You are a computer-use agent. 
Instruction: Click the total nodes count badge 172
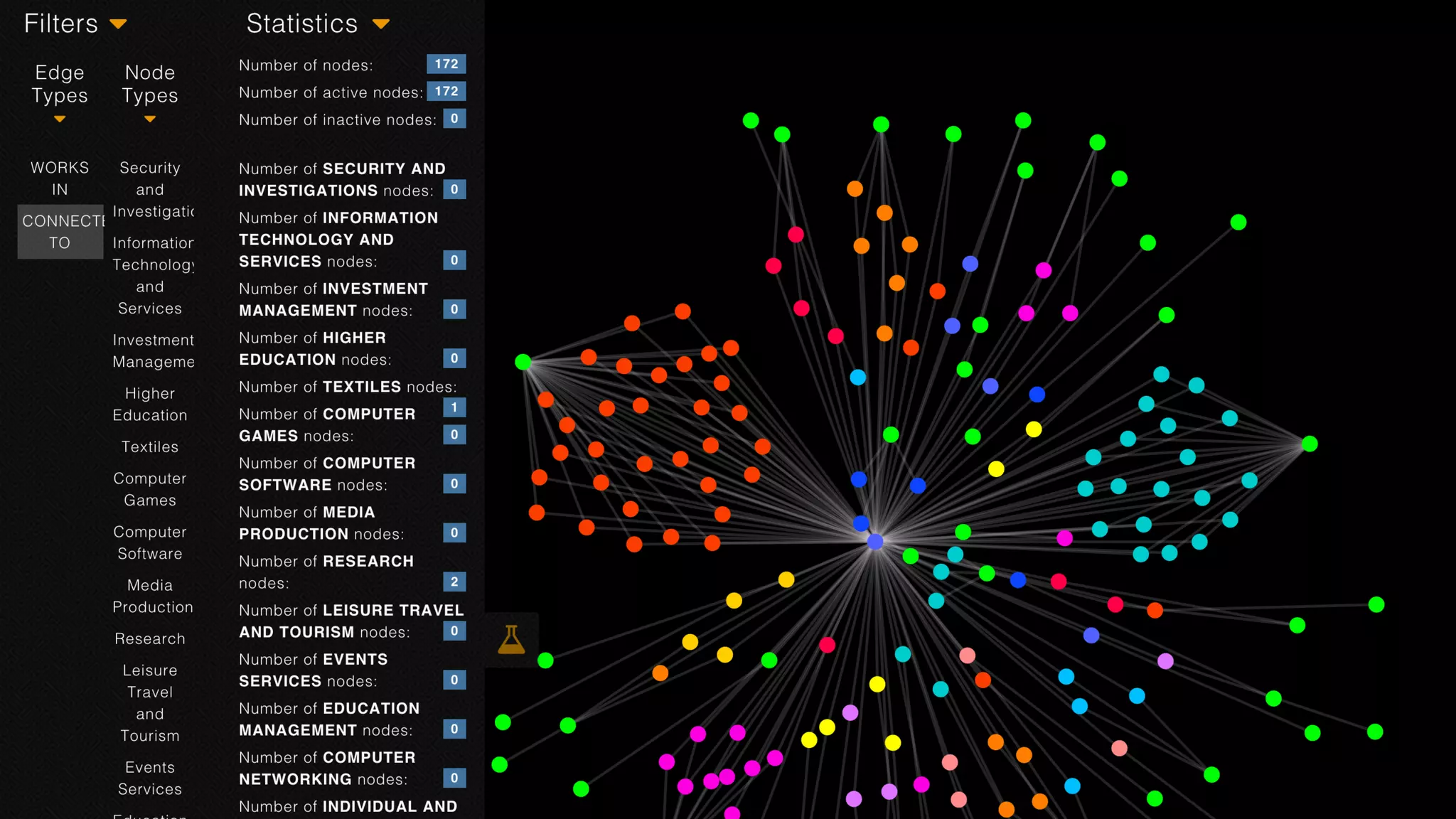pos(446,64)
